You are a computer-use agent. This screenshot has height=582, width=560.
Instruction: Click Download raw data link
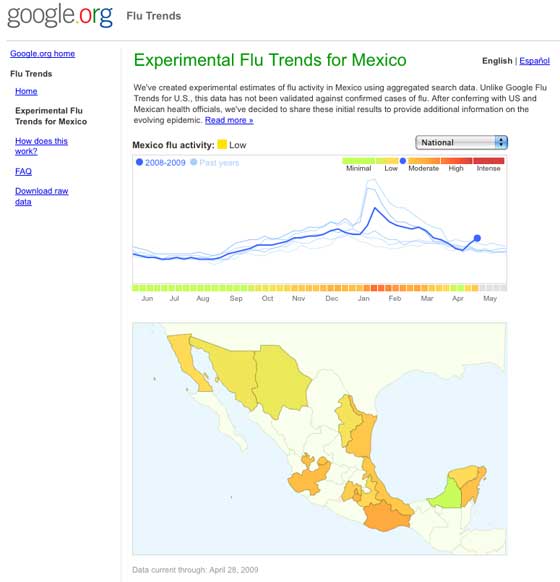(x=42, y=196)
